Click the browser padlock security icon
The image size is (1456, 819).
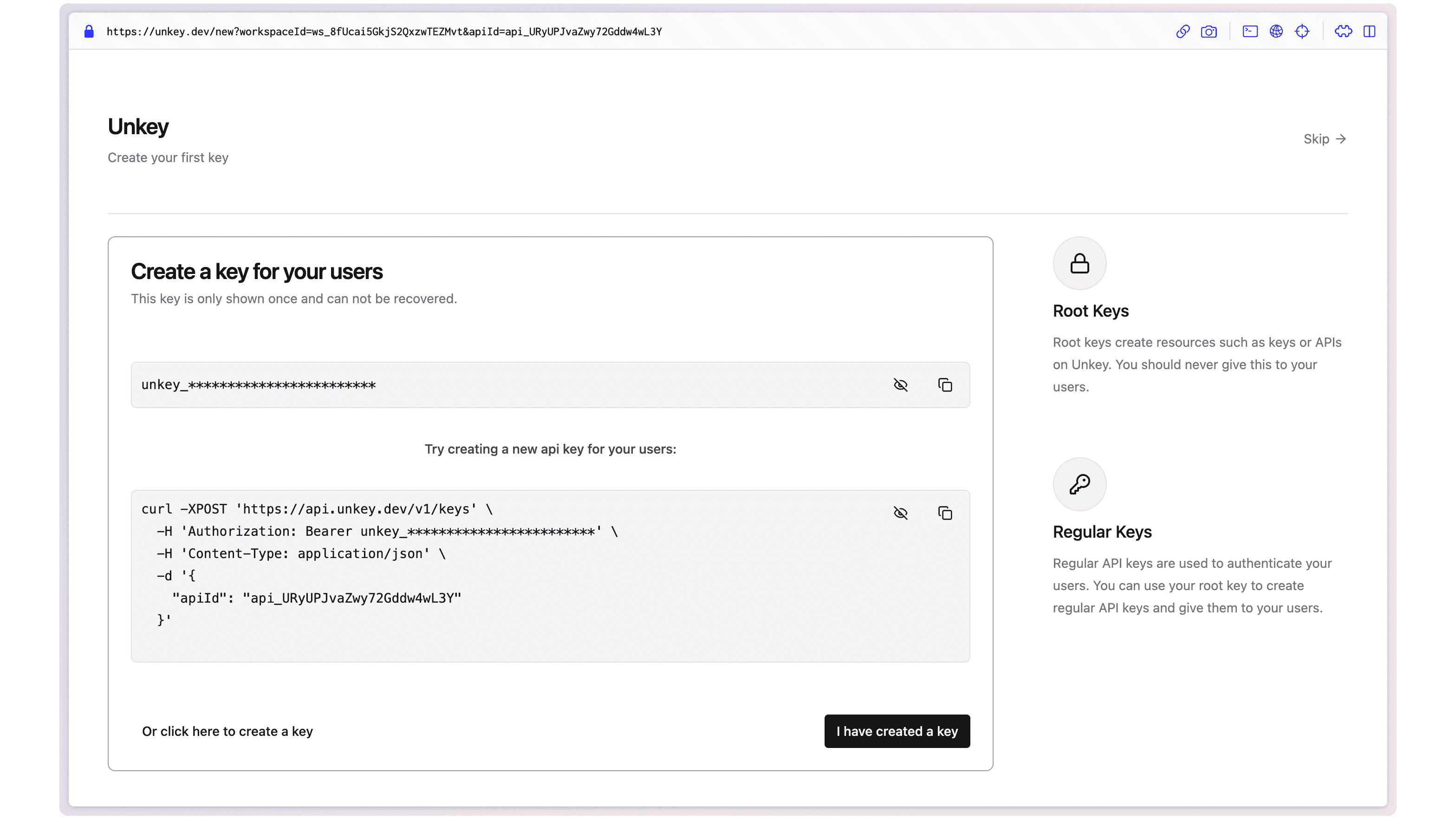tap(89, 32)
